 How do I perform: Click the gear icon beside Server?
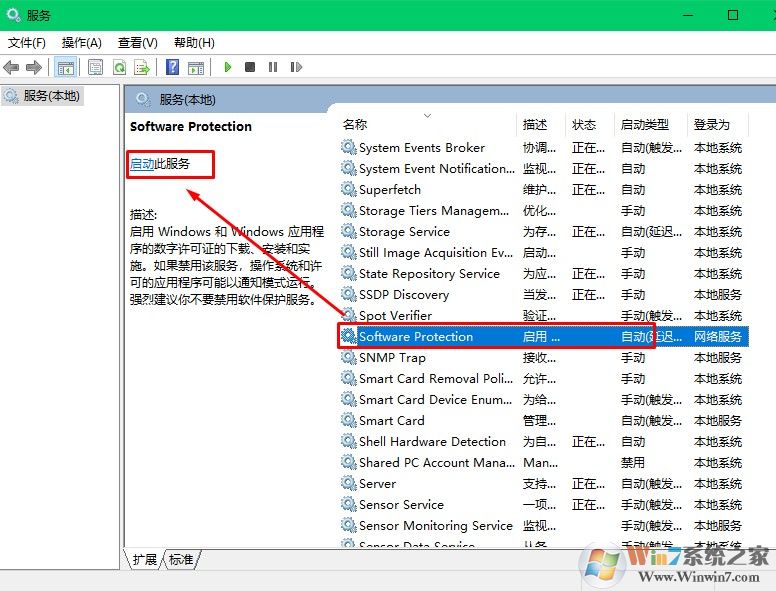coord(348,483)
